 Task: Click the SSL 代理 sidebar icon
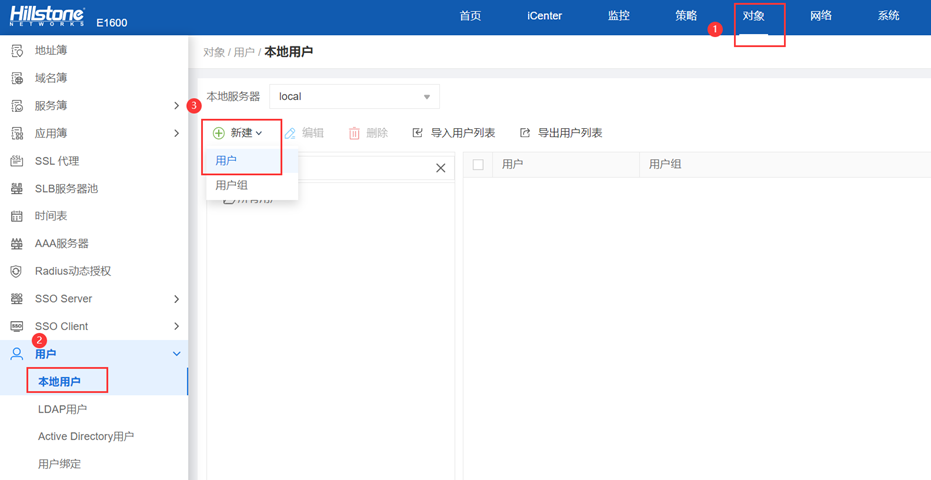pyautogui.click(x=17, y=161)
